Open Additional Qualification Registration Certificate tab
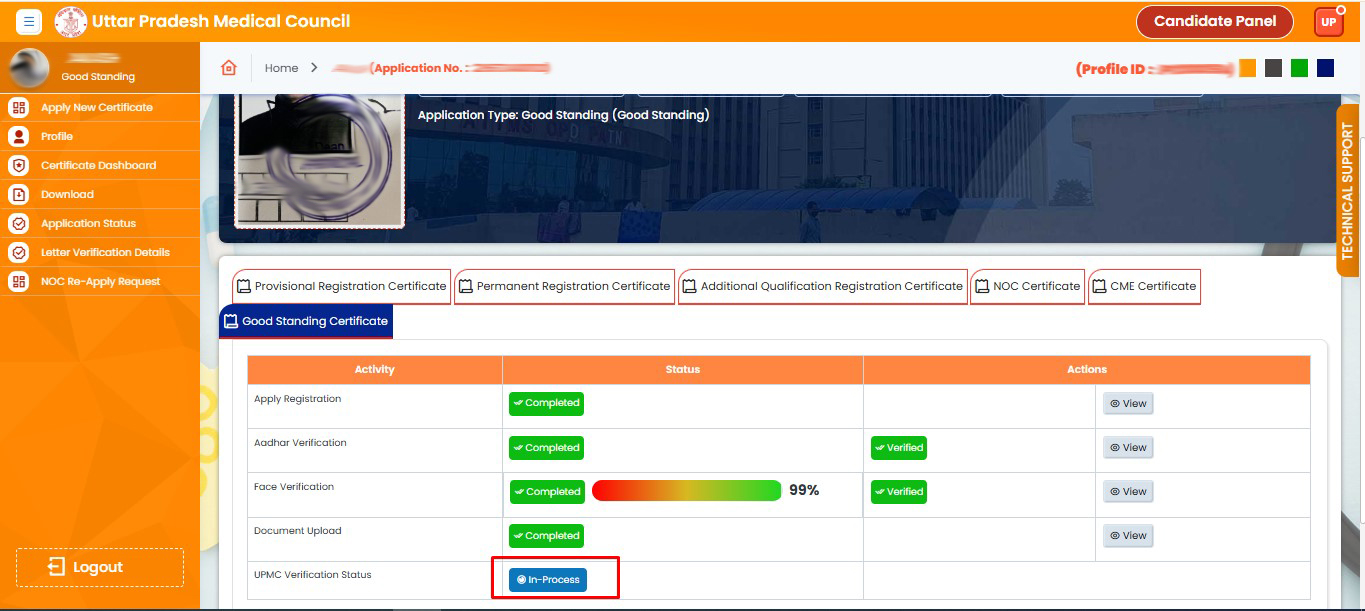Image resolution: width=1365 pixels, height=611 pixels. pyautogui.click(x=823, y=287)
